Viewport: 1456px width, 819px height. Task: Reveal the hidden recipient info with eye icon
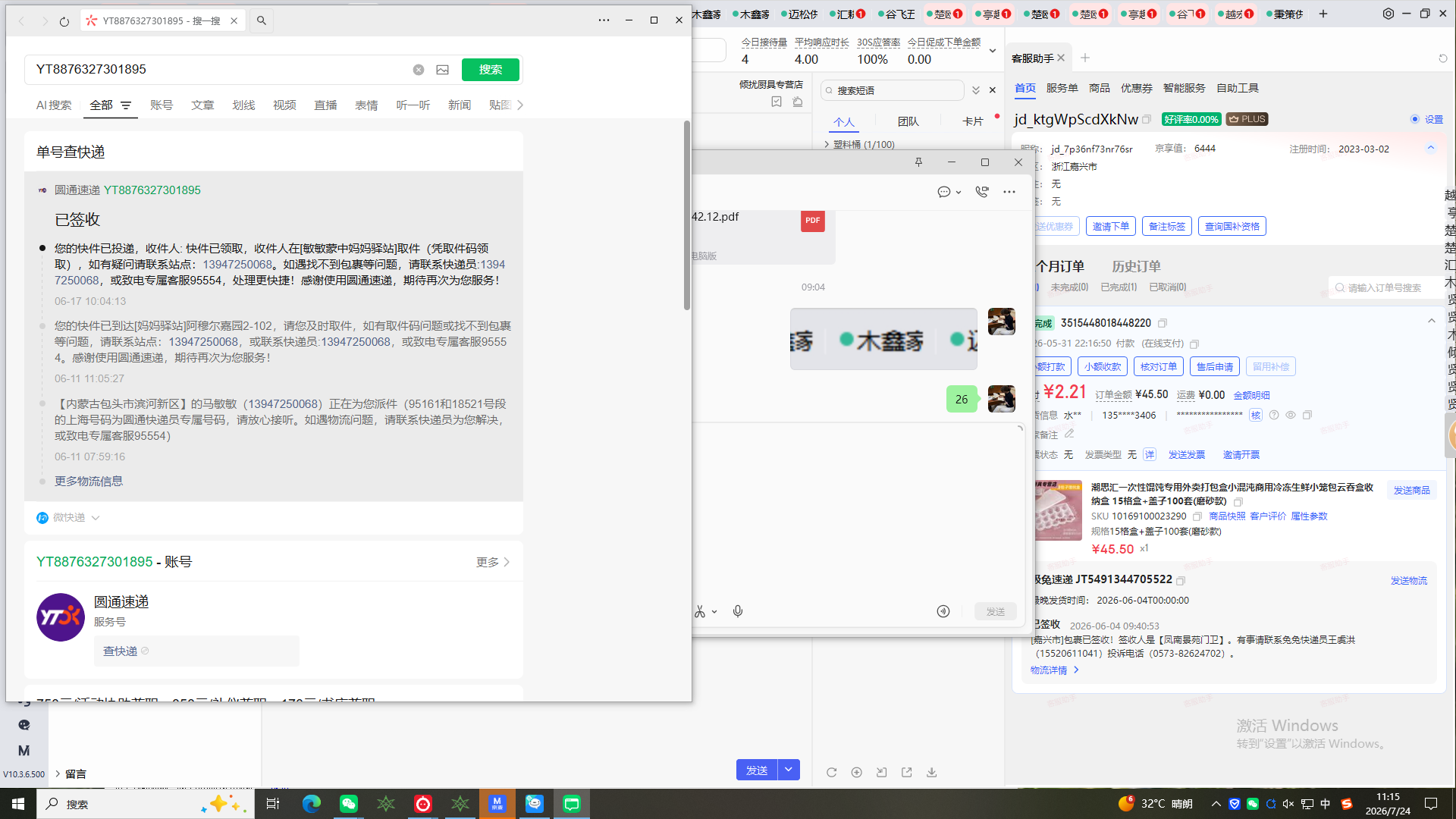pos(1291,415)
